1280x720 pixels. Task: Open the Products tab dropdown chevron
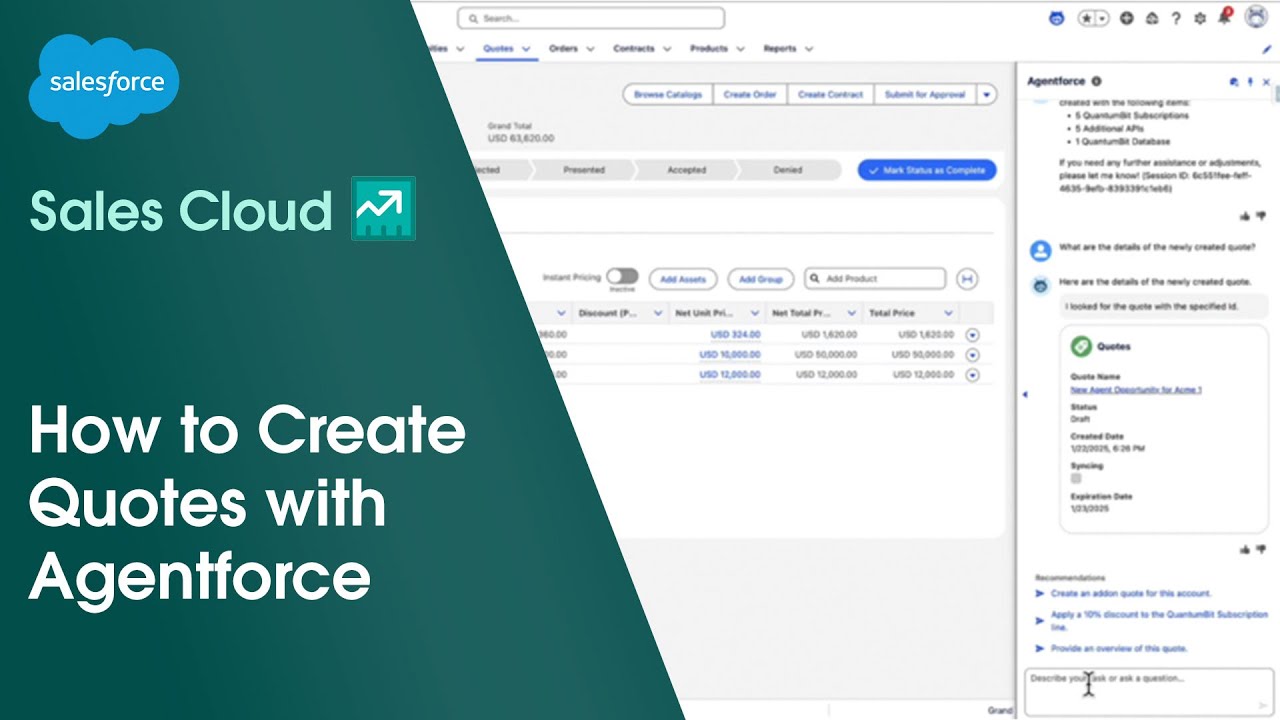(x=740, y=48)
